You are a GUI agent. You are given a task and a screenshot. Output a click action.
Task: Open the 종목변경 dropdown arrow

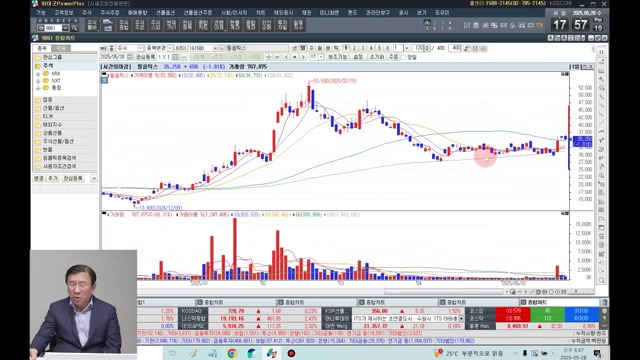(x=170, y=48)
